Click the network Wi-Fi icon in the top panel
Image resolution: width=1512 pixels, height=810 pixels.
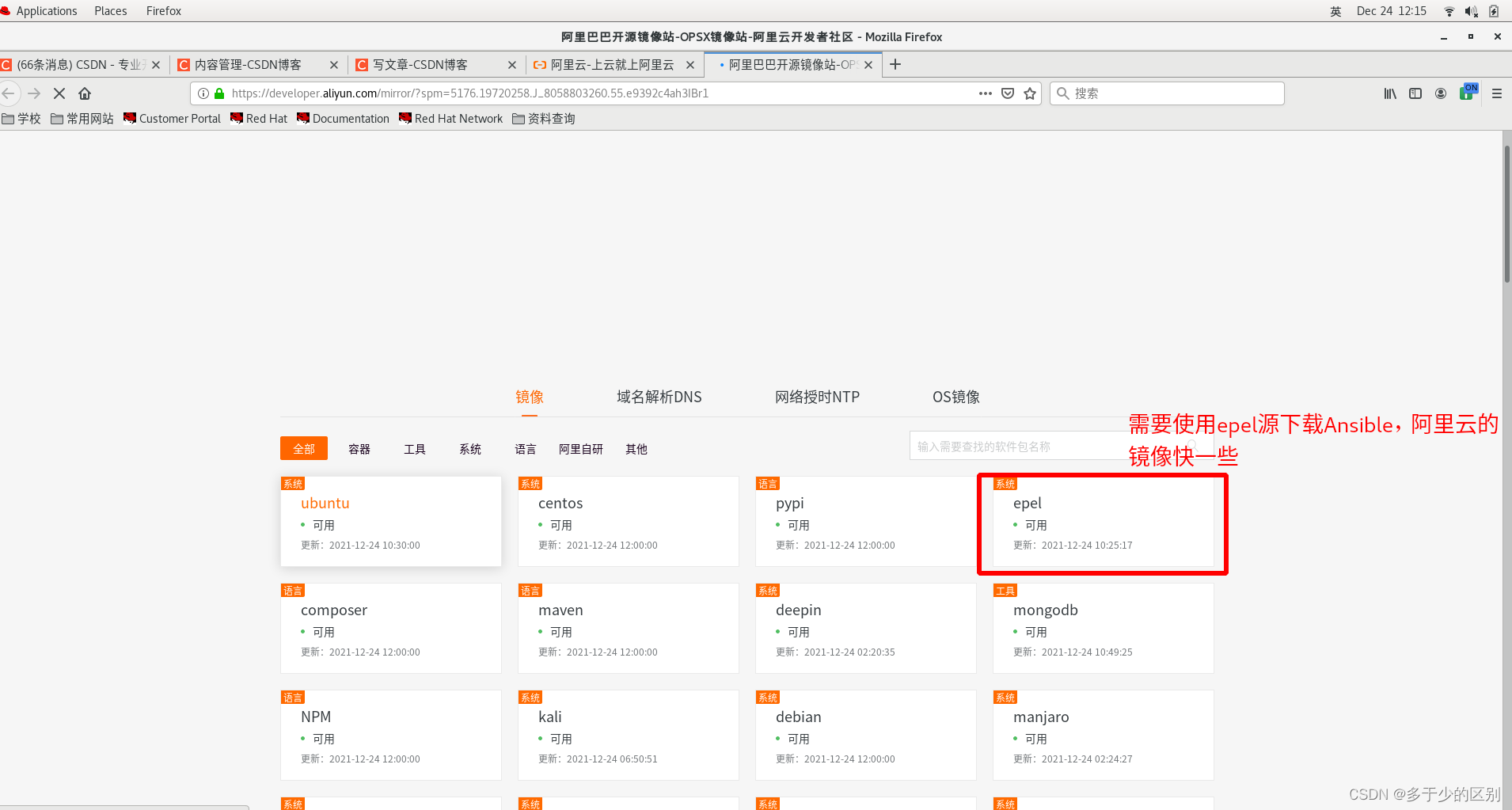click(x=1449, y=11)
